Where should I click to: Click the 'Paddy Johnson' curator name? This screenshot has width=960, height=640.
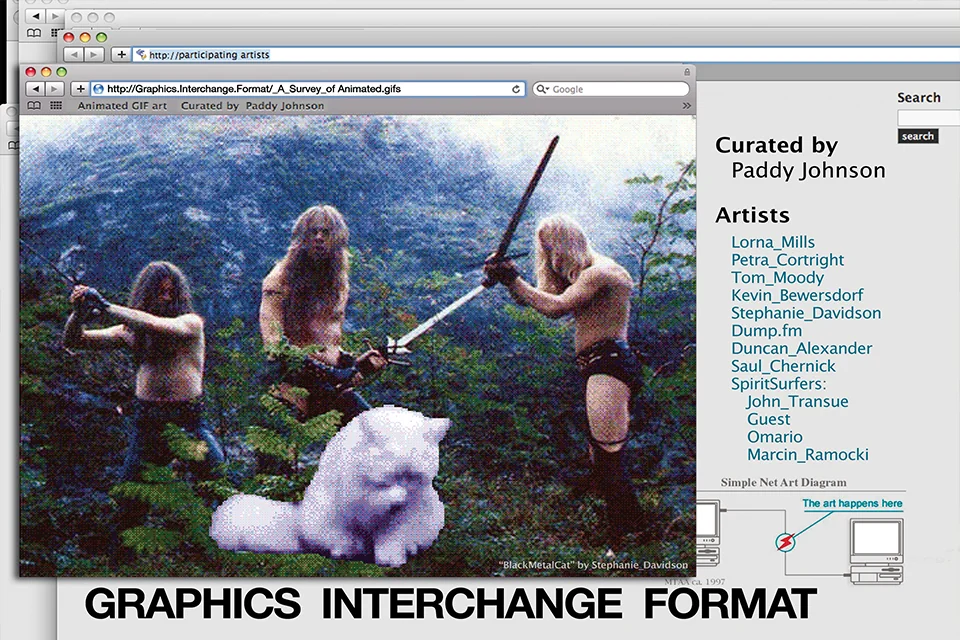pyautogui.click(x=808, y=170)
